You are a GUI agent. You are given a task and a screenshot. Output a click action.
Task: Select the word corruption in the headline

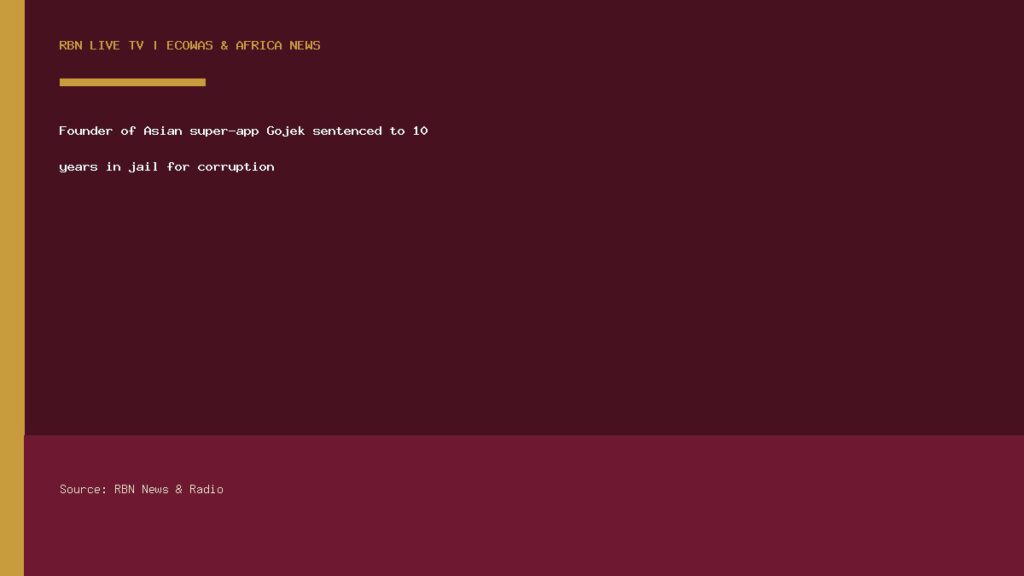pos(236,167)
